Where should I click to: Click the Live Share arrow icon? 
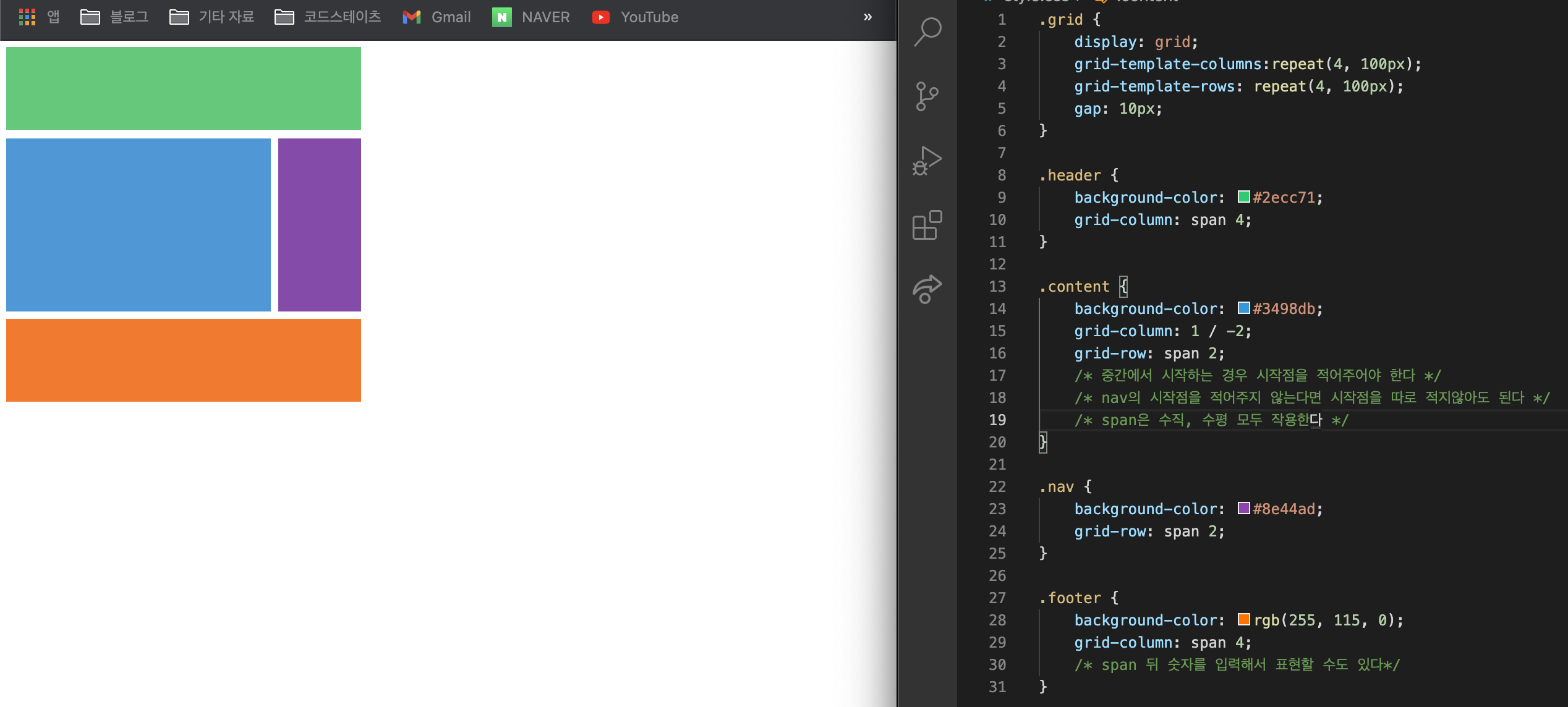tap(927, 289)
